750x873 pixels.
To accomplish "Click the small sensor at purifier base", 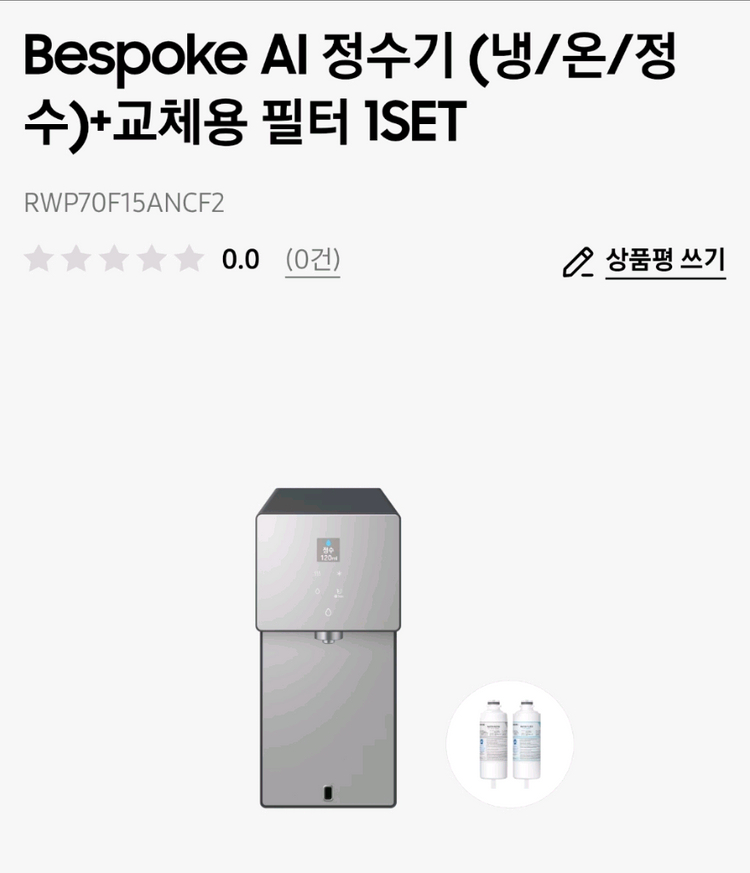I will [329, 793].
